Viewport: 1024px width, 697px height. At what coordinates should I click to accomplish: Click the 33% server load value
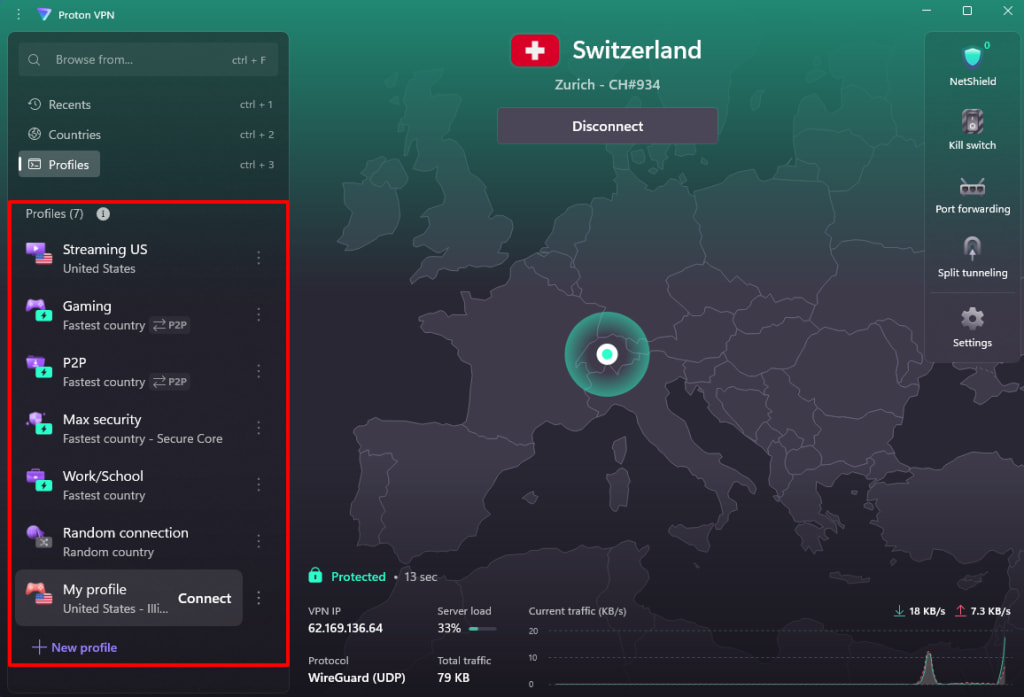[x=449, y=628]
